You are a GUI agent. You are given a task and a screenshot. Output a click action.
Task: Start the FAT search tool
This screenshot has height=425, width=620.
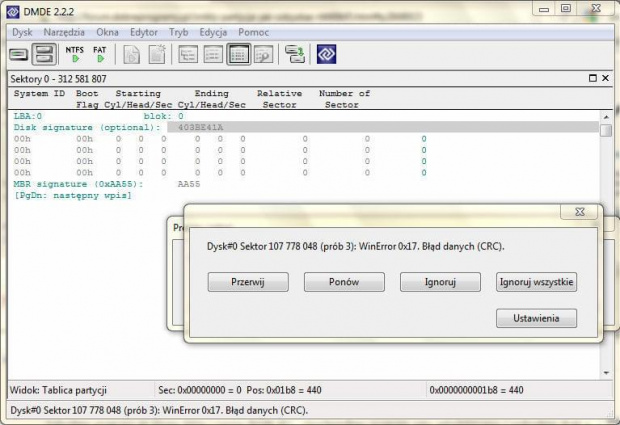(x=100, y=53)
